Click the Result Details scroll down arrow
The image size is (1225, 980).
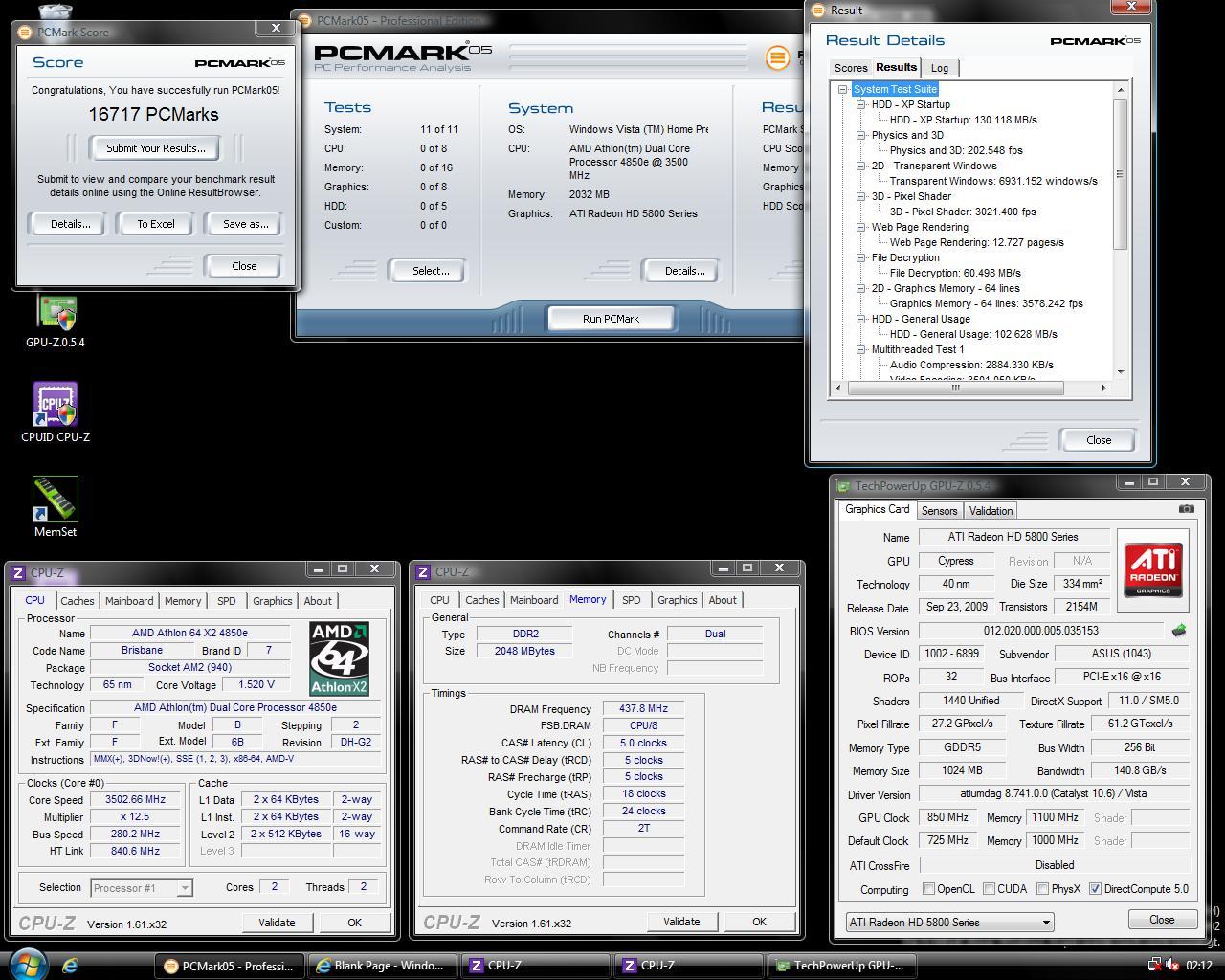click(x=1121, y=371)
